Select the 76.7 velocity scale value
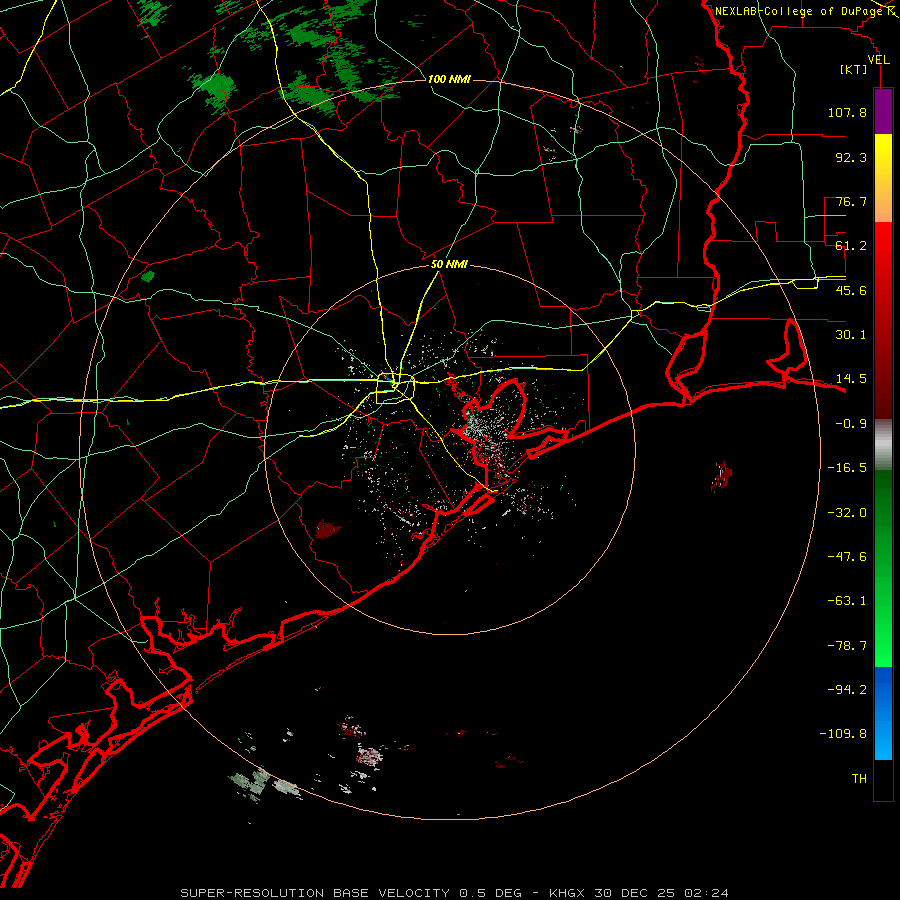This screenshot has width=900, height=900. 851,201
